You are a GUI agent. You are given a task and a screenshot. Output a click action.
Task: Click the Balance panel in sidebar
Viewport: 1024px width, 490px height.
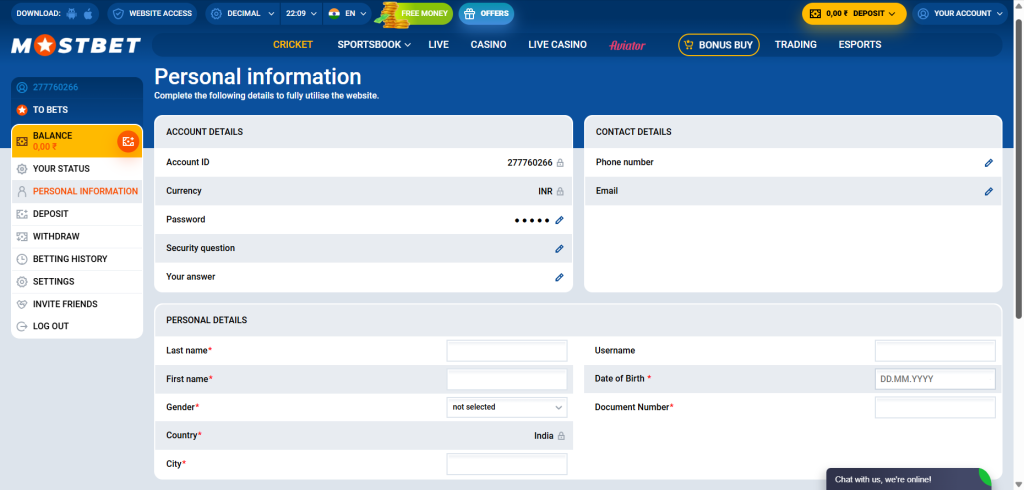pos(77,141)
